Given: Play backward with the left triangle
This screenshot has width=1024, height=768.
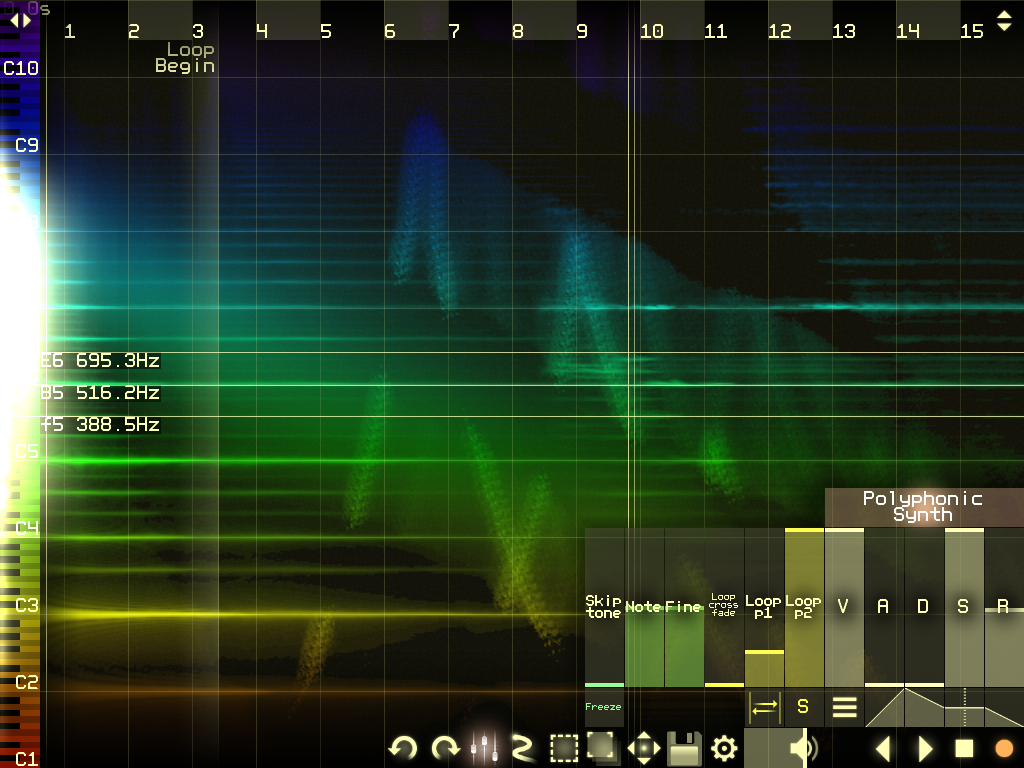Looking at the screenshot, I should click(884, 748).
